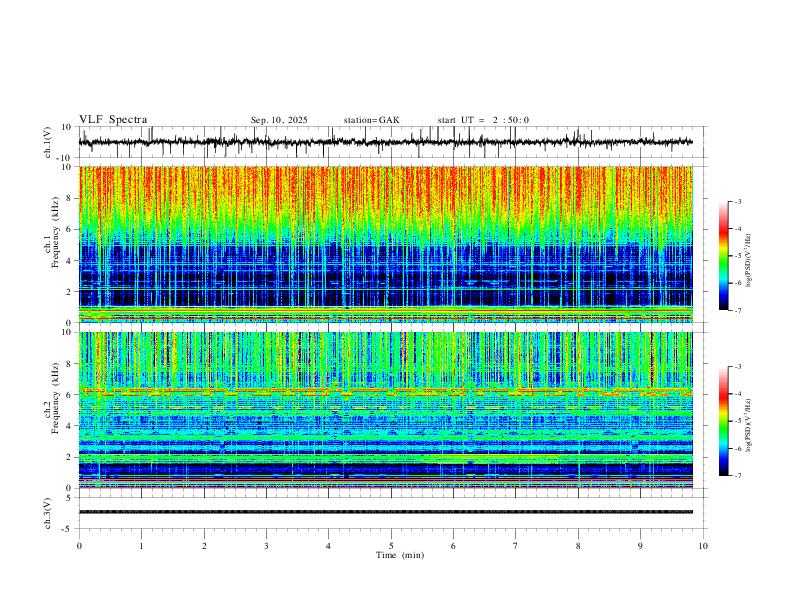792x612 pixels.
Task: Click the ch.1 spectrogram color bar
Action: [723, 256]
